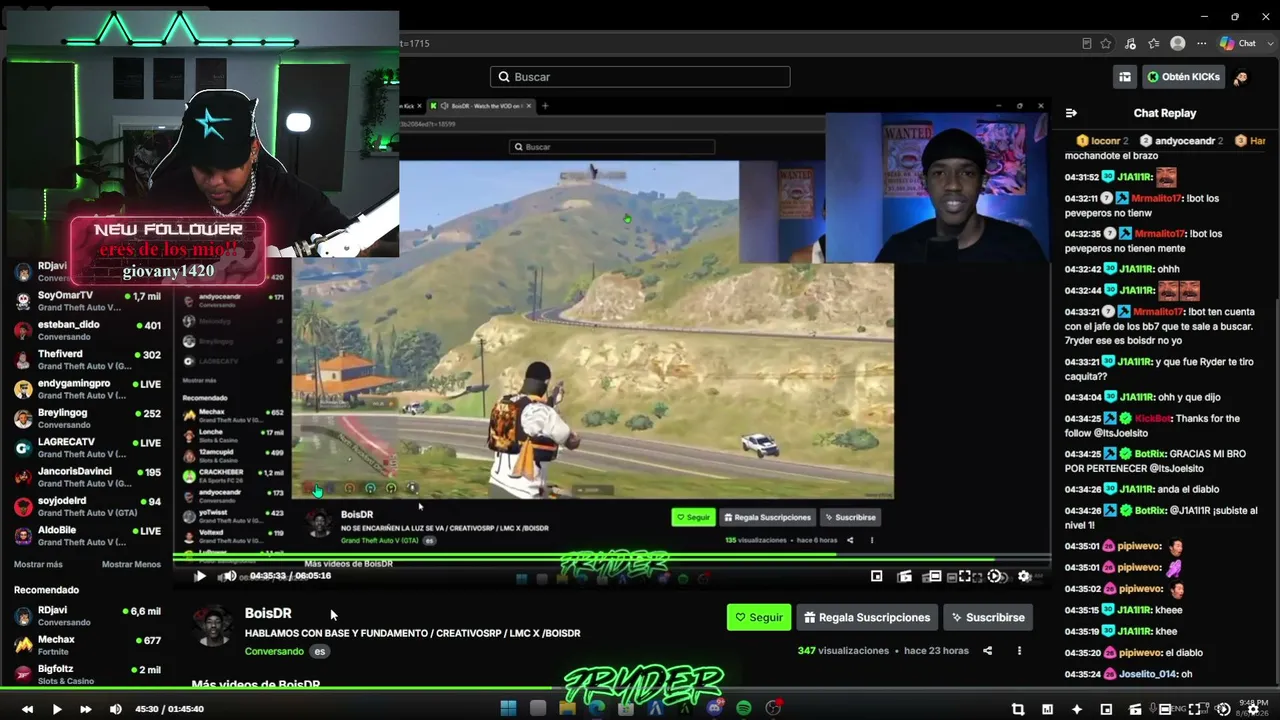Open endygamingpro channel in the sidebar

[87, 389]
